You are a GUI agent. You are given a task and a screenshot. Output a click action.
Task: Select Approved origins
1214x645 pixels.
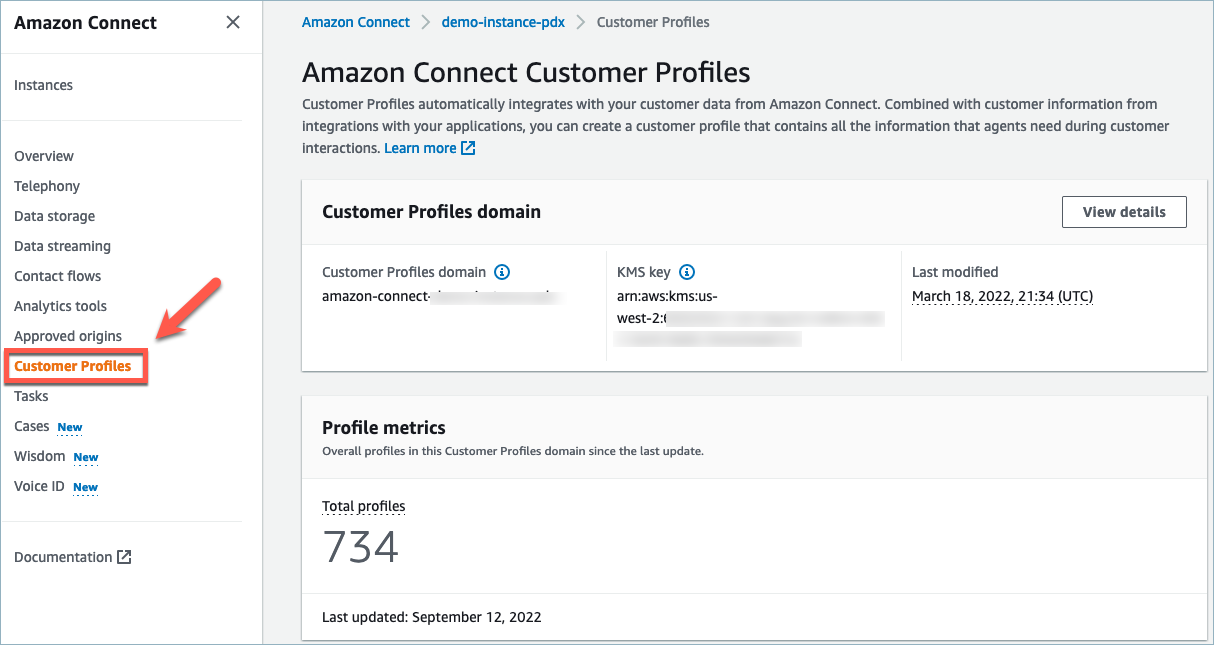point(68,336)
